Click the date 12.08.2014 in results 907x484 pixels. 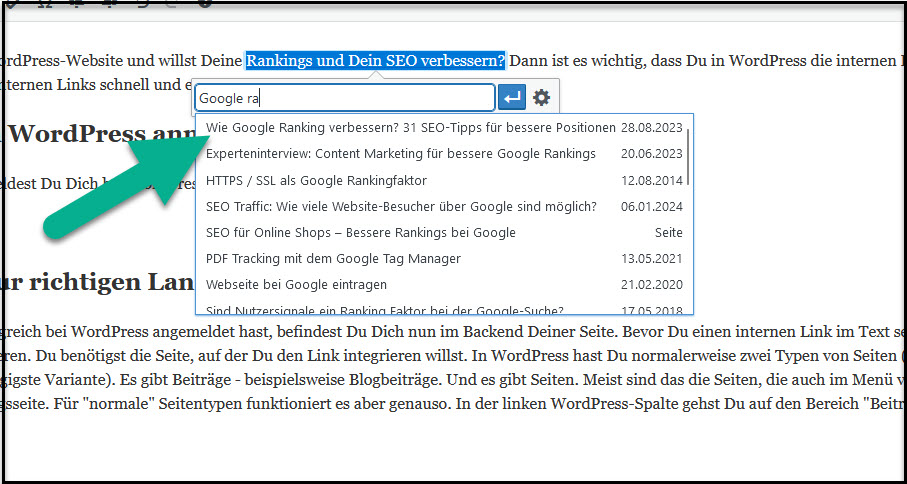[652, 180]
